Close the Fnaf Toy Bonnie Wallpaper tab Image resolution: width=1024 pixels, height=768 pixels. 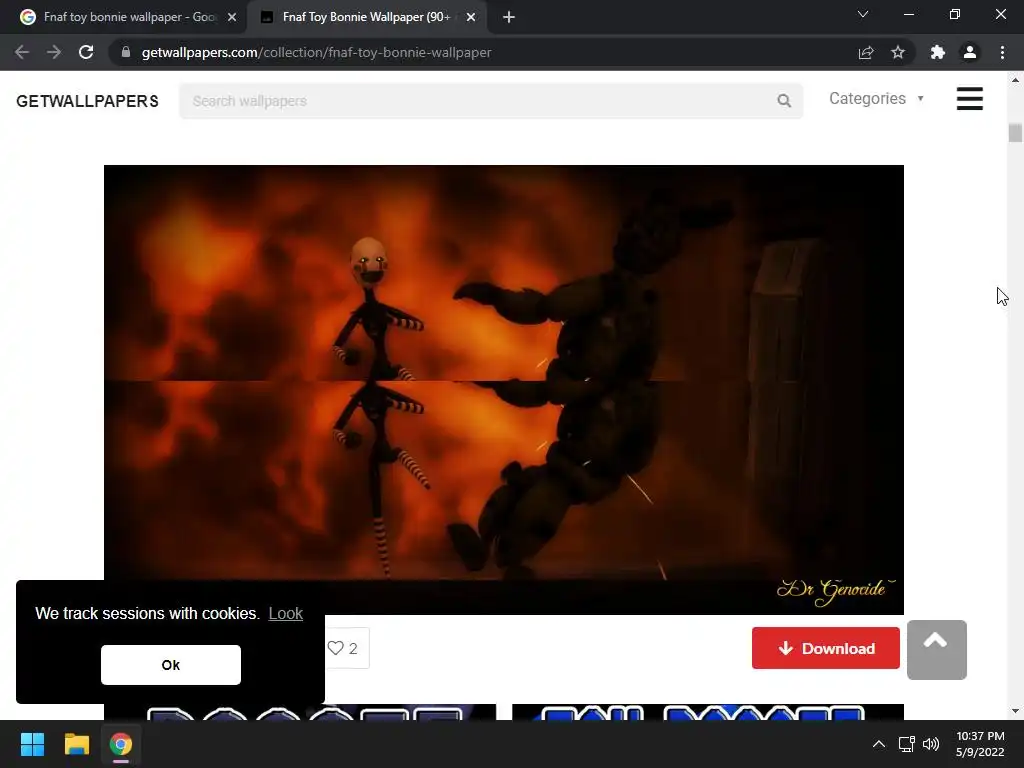[x=471, y=17]
